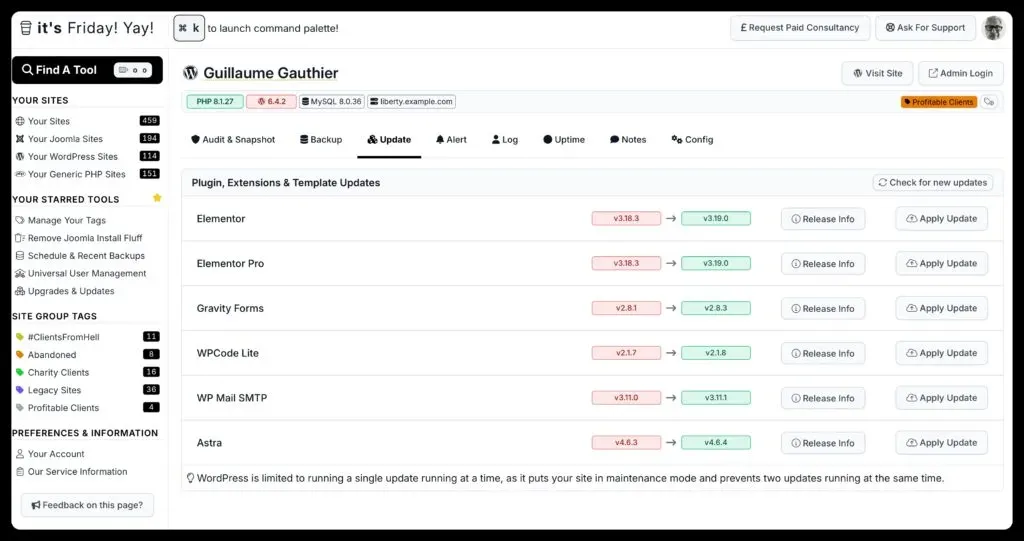The width and height of the screenshot is (1024, 541).
Task: Open Release Info for Gravity Forms
Action: point(823,308)
